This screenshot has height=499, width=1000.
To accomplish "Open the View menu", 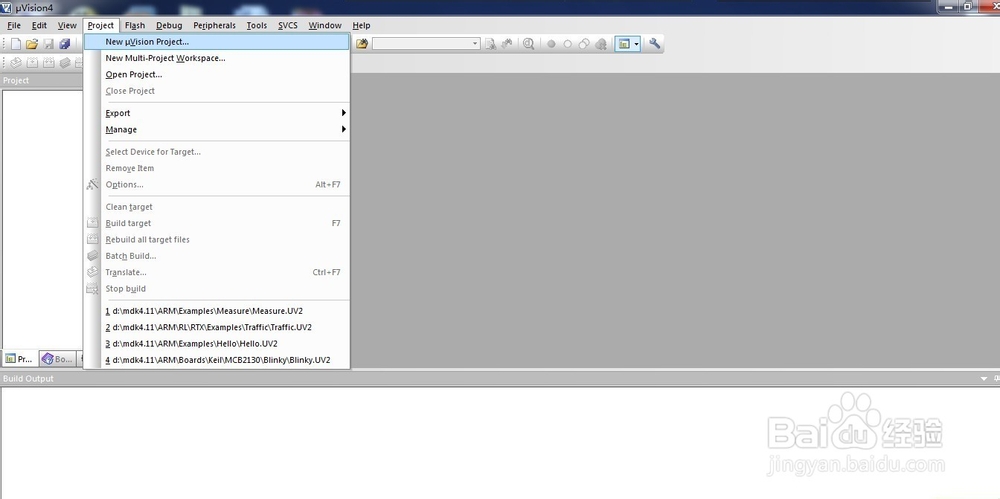I will (67, 26).
